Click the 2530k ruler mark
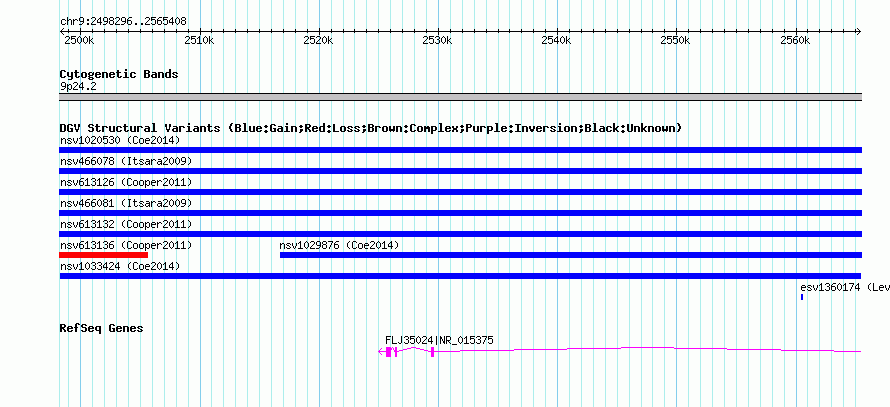Screen dimensions: 890x407 coord(438,41)
